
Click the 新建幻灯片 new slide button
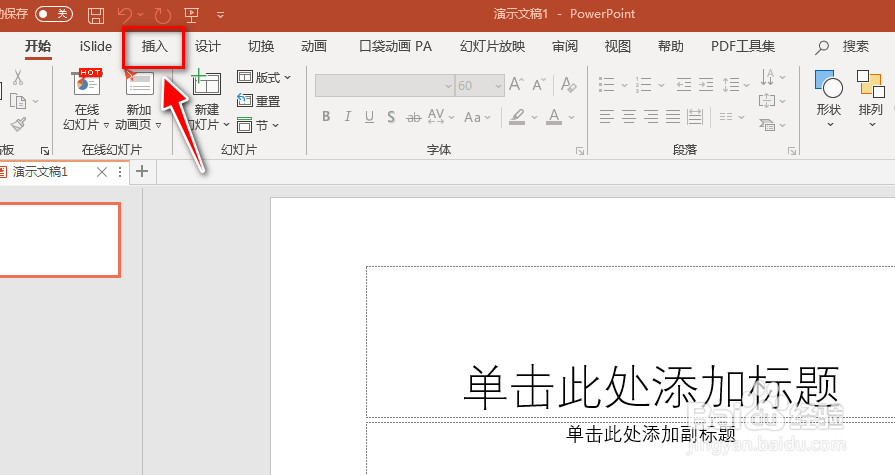[x=207, y=100]
